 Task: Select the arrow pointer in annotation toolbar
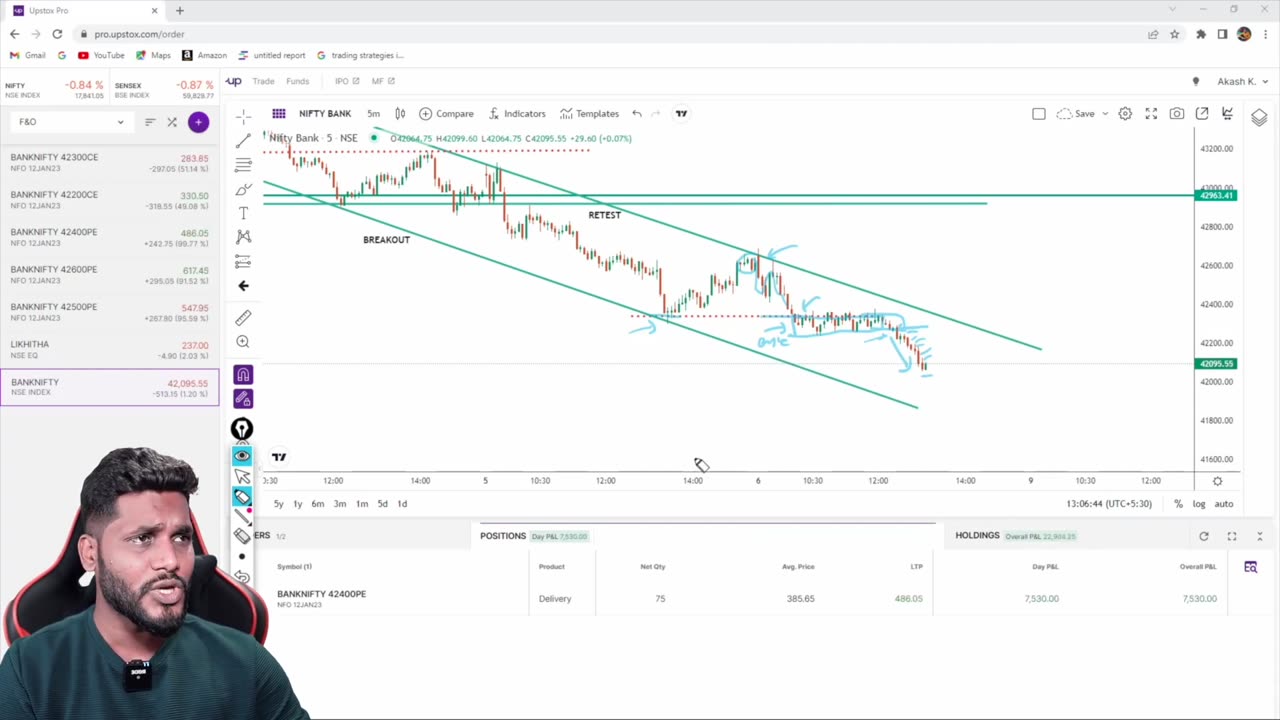tap(242, 477)
